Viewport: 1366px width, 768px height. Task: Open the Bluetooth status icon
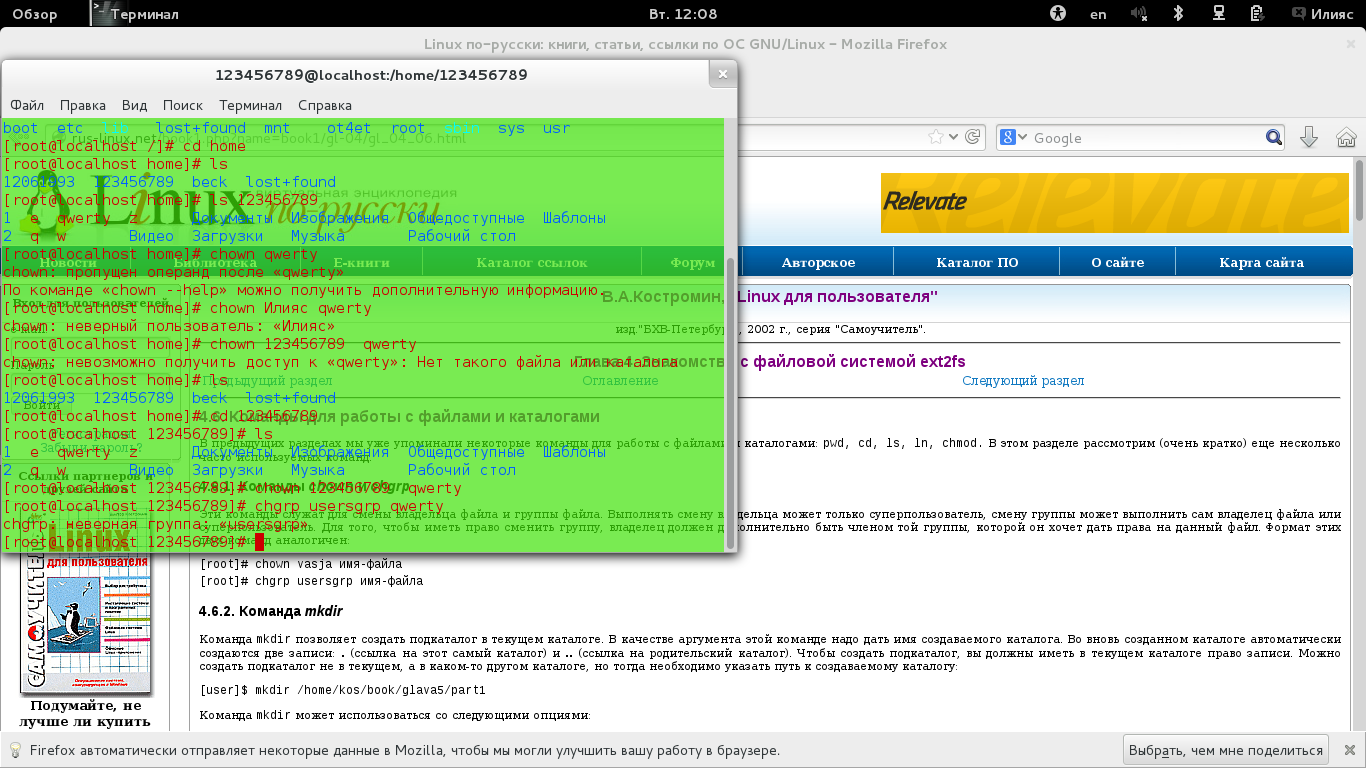pyautogui.click(x=1178, y=14)
